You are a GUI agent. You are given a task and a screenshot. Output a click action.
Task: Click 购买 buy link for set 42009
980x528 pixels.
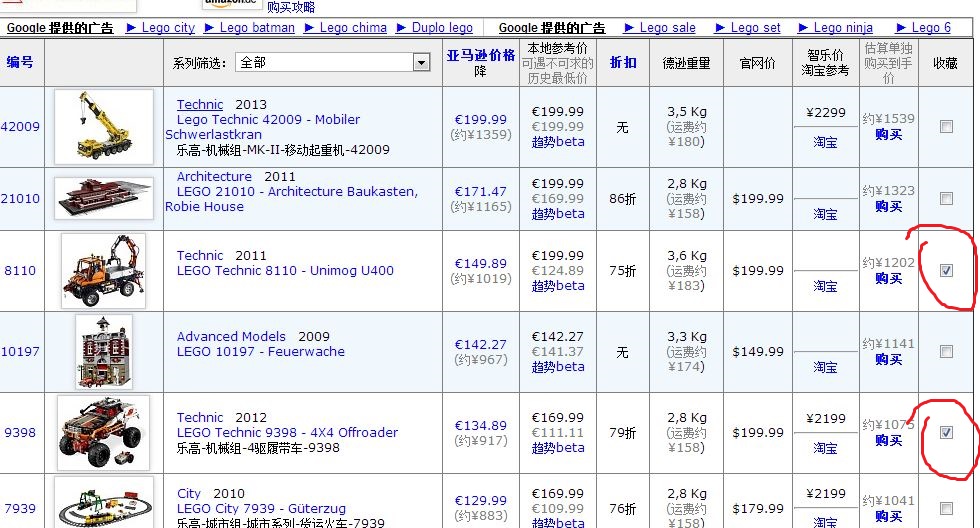888,134
